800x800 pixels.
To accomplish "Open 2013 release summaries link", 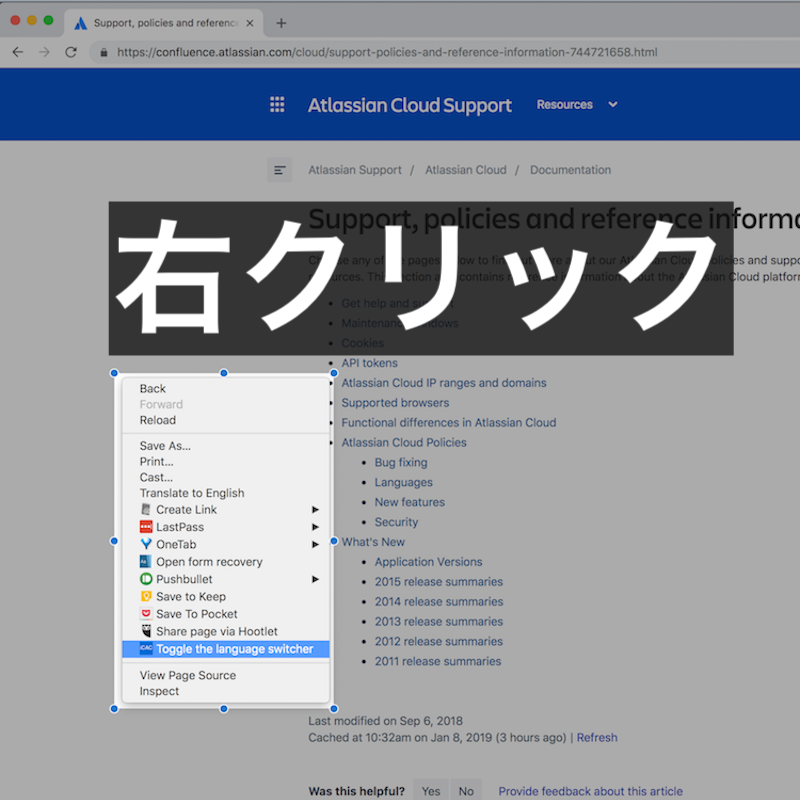I will 439,621.
